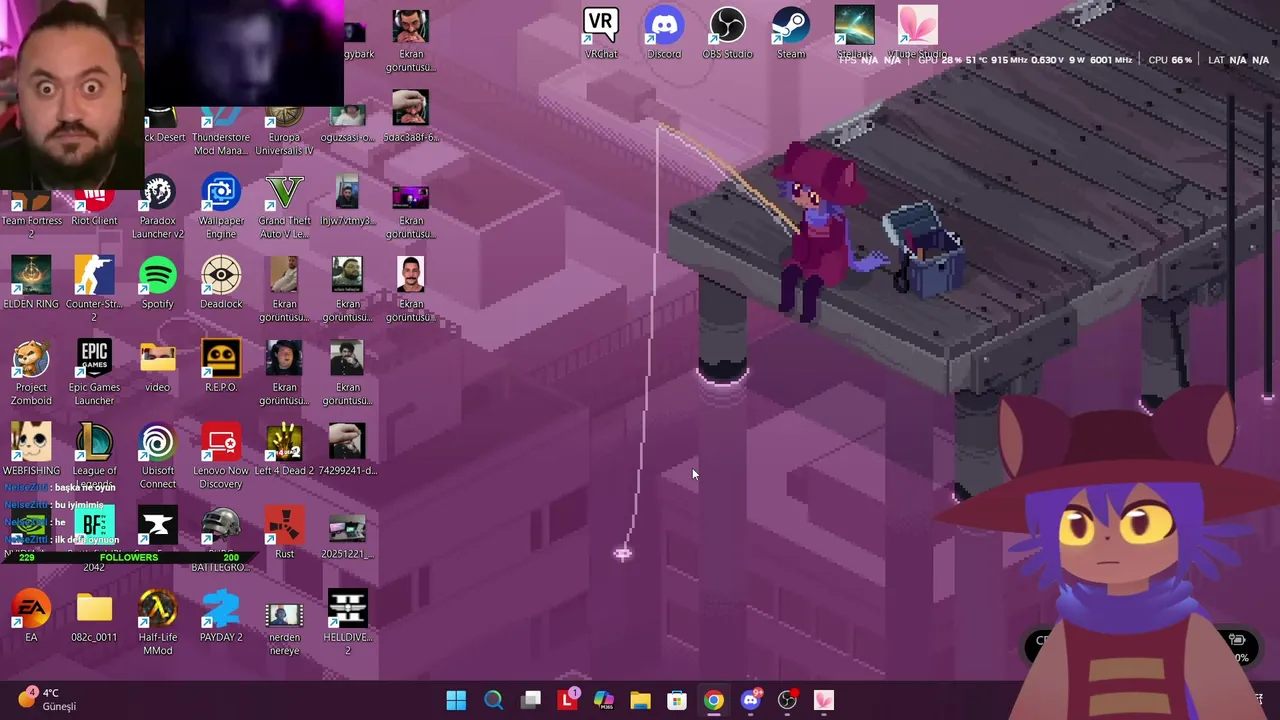Select the CurseForge anvil shortcut
This screenshot has width=1280, height=720.
tap(158, 527)
